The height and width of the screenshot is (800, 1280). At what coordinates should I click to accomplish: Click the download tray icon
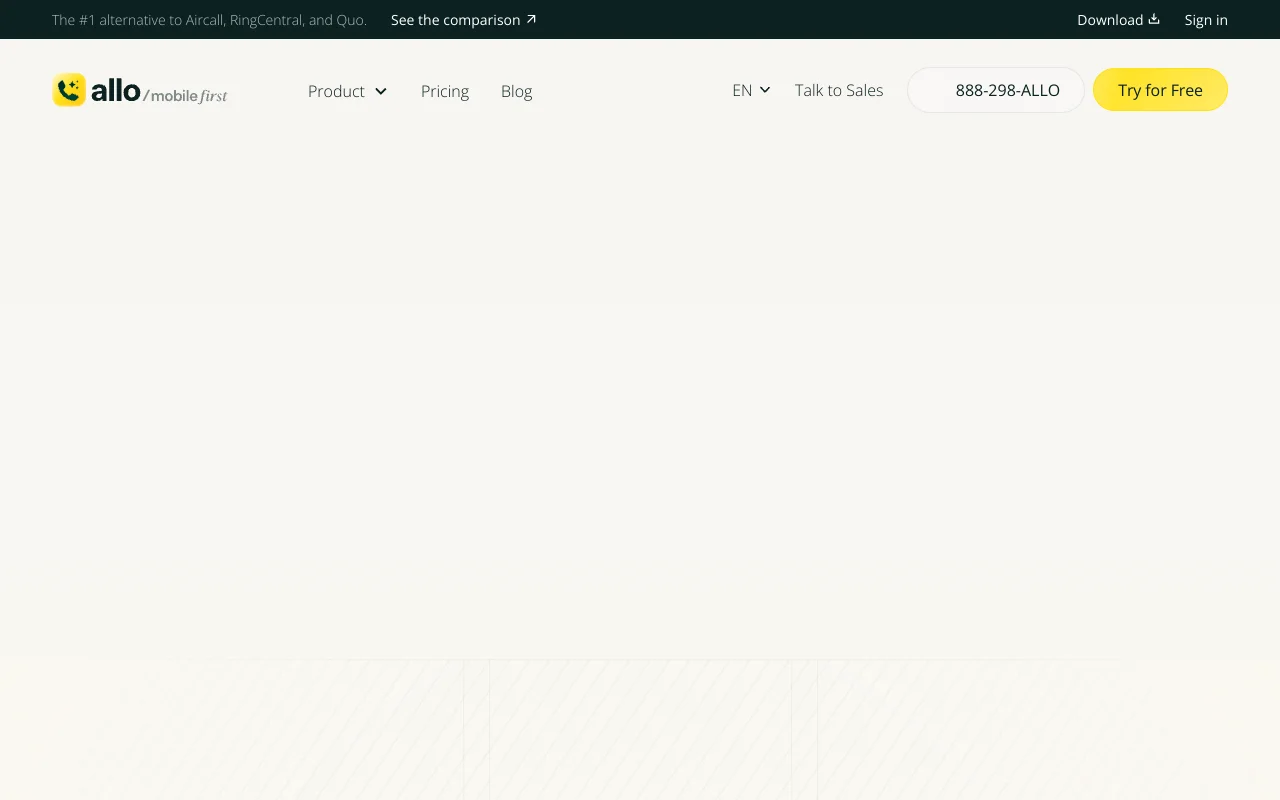pyautogui.click(x=1154, y=19)
